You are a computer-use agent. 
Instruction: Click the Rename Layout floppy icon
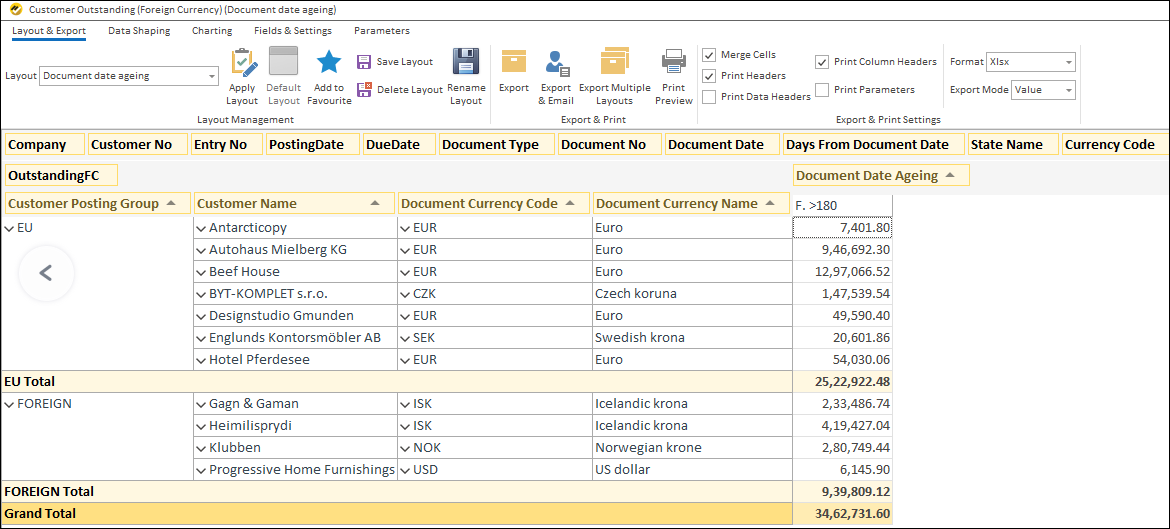point(466,63)
